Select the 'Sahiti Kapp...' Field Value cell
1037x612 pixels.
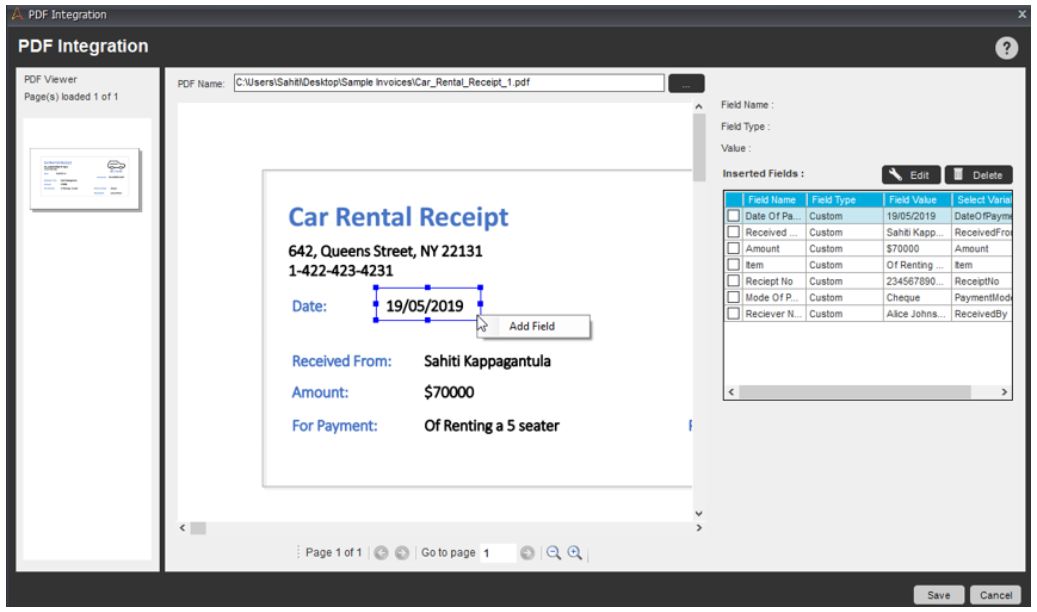click(917, 232)
